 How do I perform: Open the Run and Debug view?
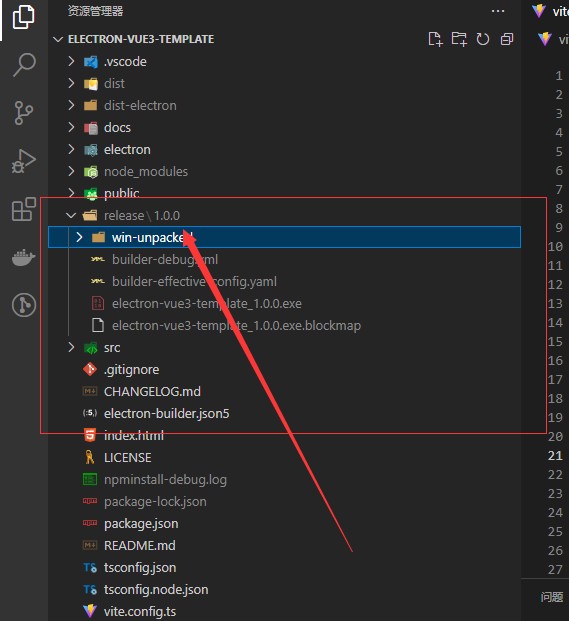coord(24,161)
